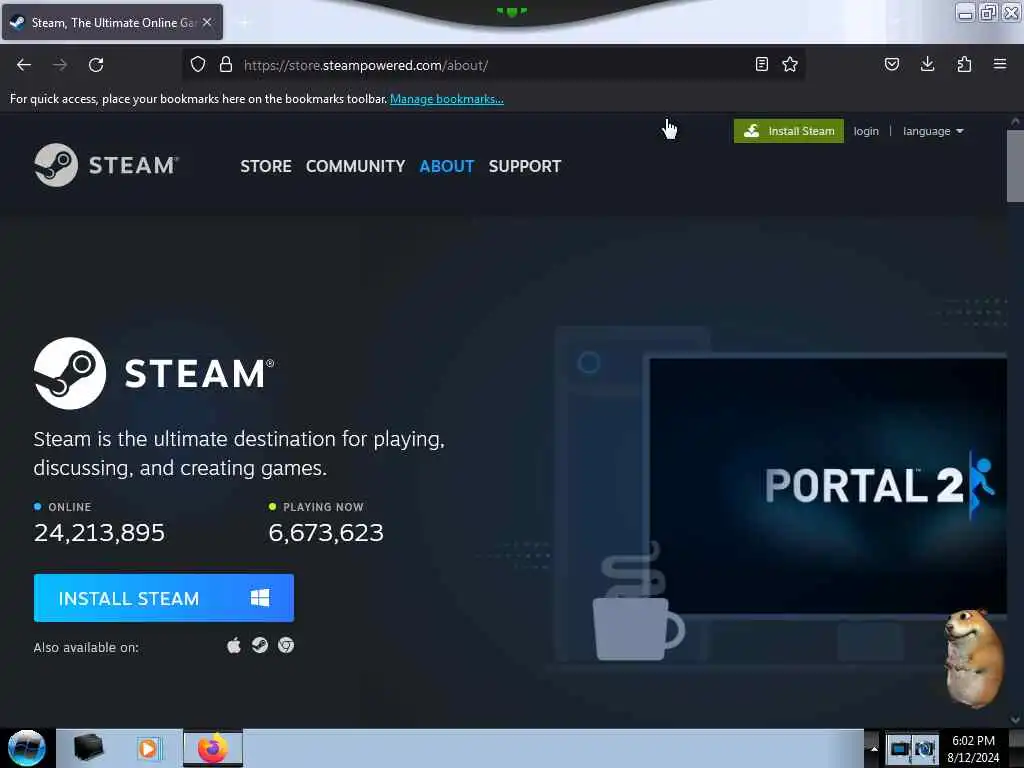Click the Firefox taskbar icon
This screenshot has width=1024, height=768.
(x=212, y=748)
